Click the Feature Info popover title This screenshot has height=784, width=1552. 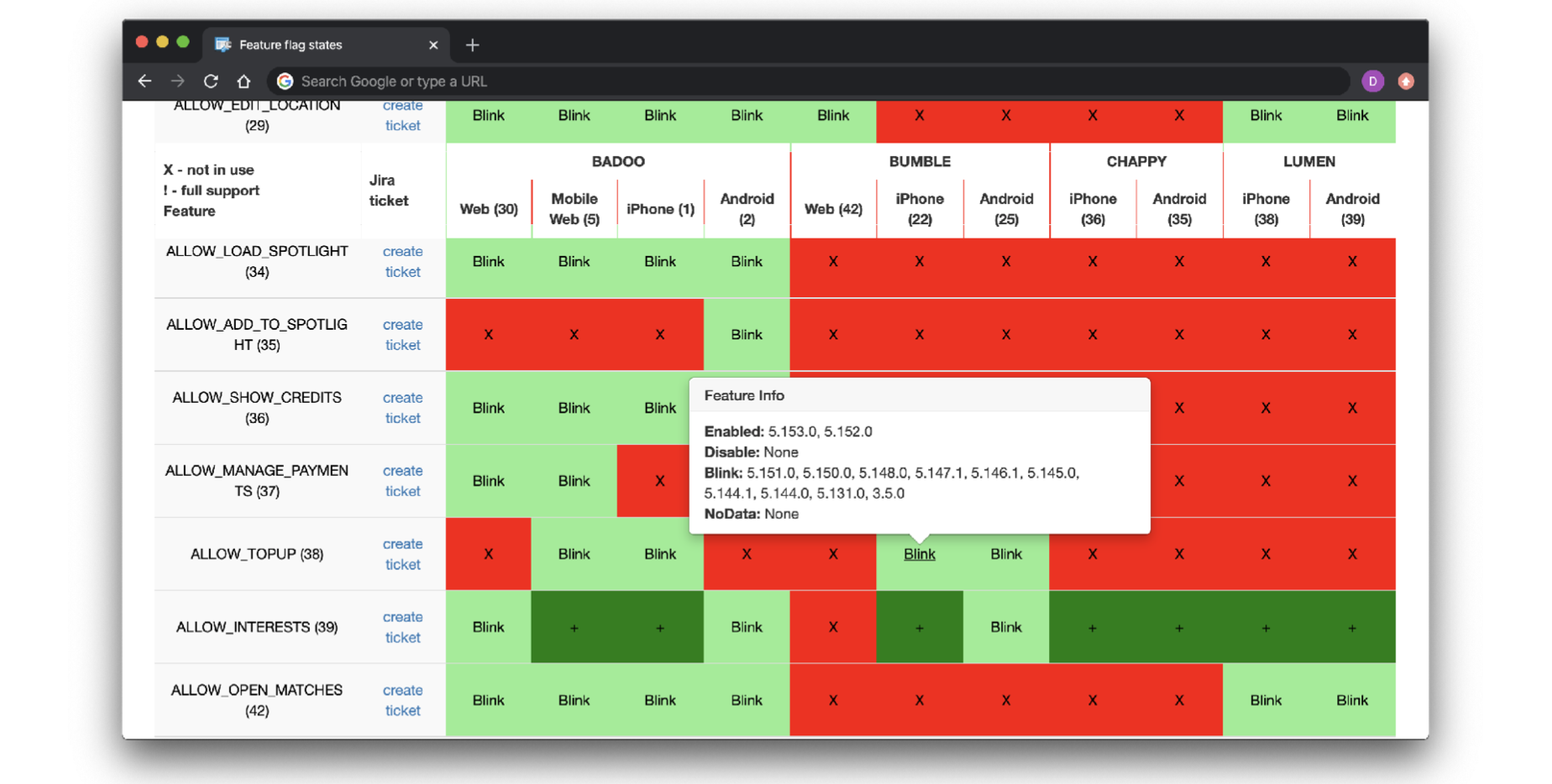point(744,395)
